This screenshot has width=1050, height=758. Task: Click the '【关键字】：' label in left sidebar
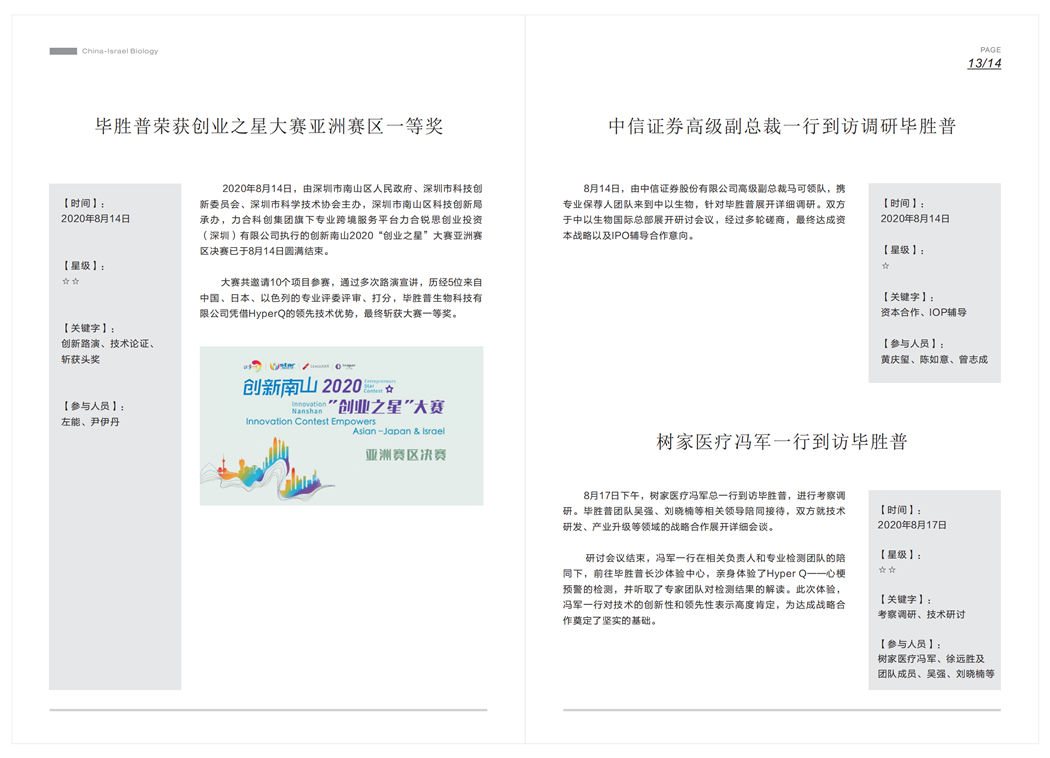pyautogui.click(x=88, y=328)
